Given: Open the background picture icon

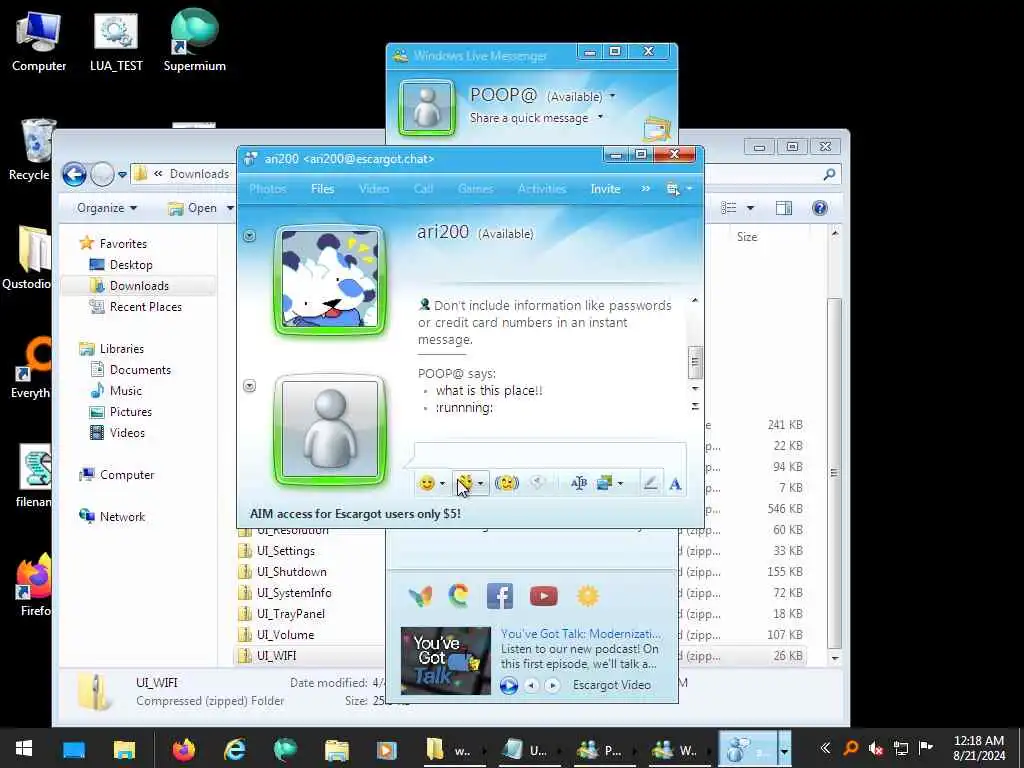Looking at the screenshot, I should click(x=604, y=483).
